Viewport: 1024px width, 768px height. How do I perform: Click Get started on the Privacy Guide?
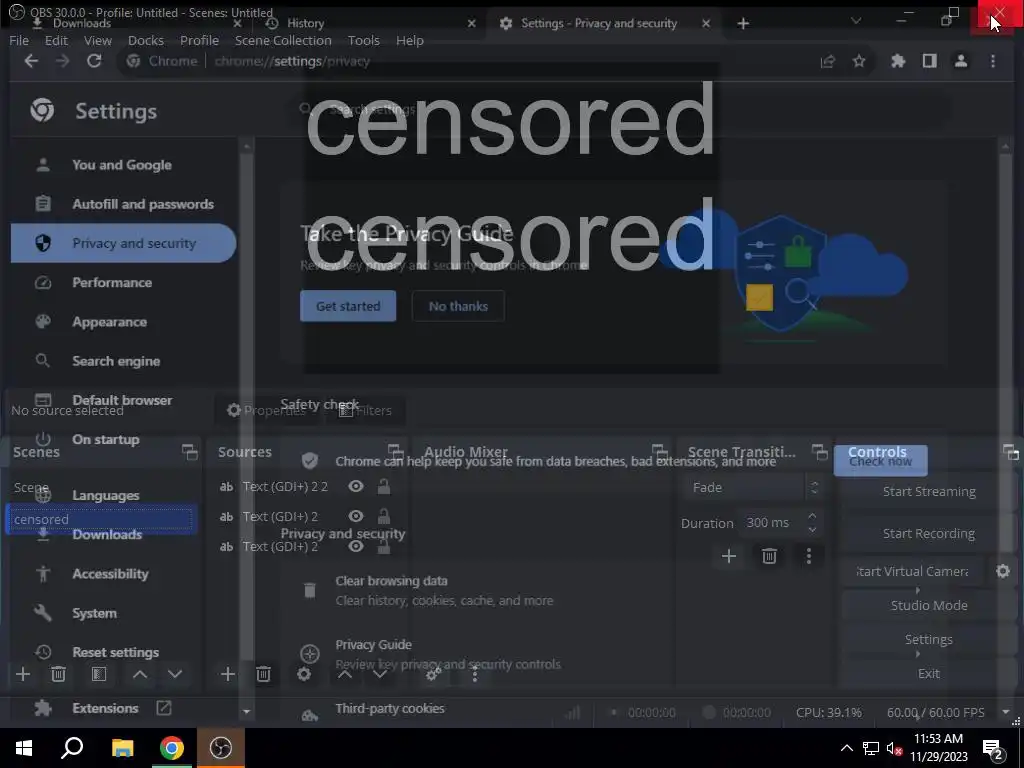pyautogui.click(x=348, y=306)
